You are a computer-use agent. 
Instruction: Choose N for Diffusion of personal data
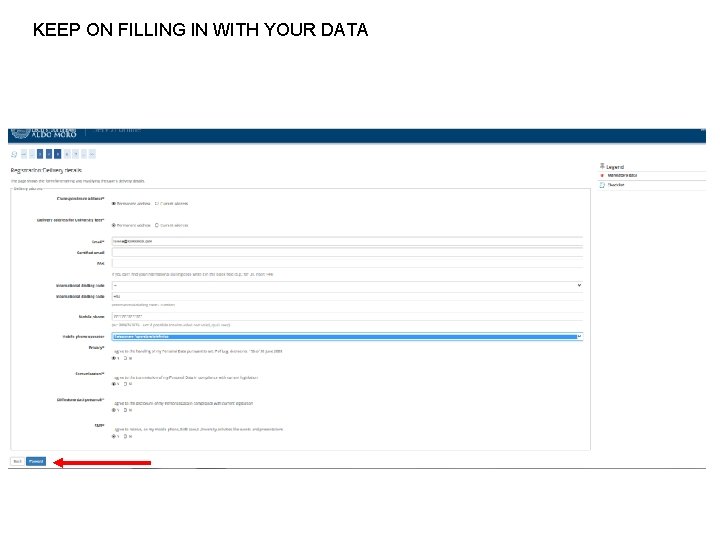pyautogui.click(x=125, y=410)
